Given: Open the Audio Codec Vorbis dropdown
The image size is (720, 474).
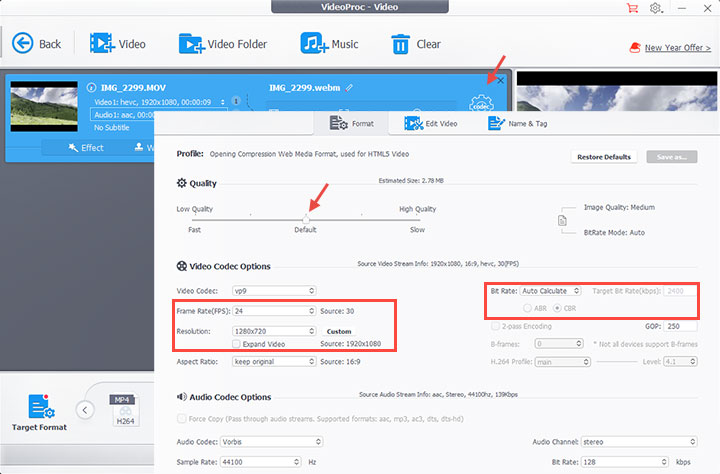Looking at the screenshot, I should point(271,441).
